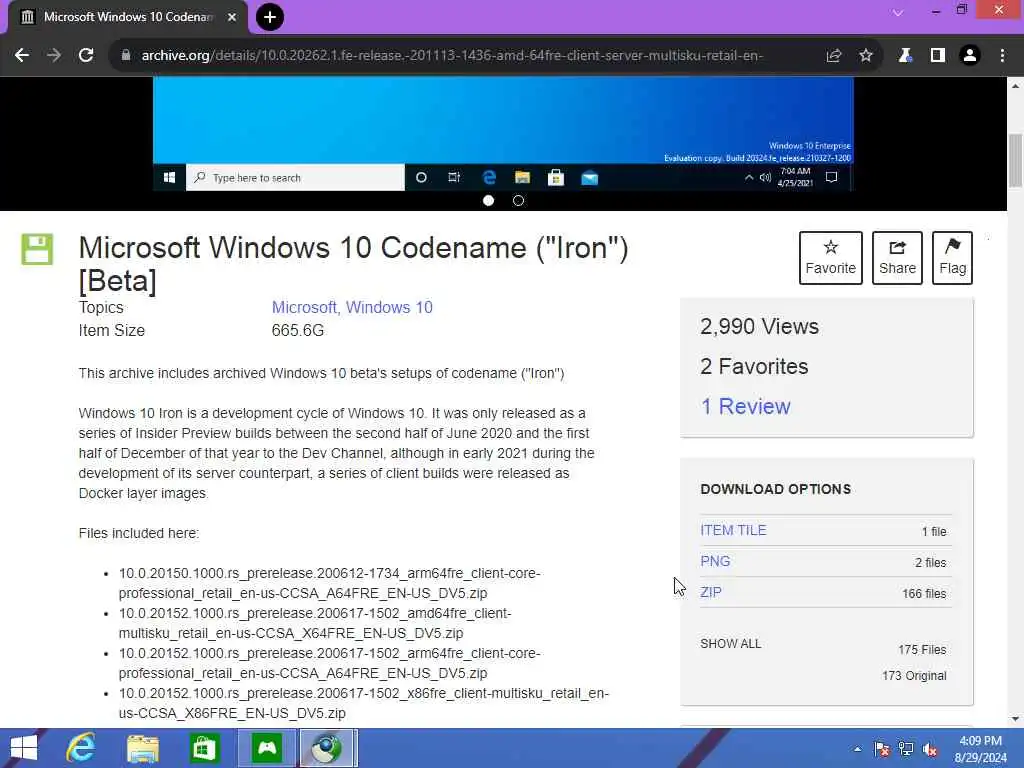Open ITEM TILE download option
The image size is (1024, 768).
point(733,530)
